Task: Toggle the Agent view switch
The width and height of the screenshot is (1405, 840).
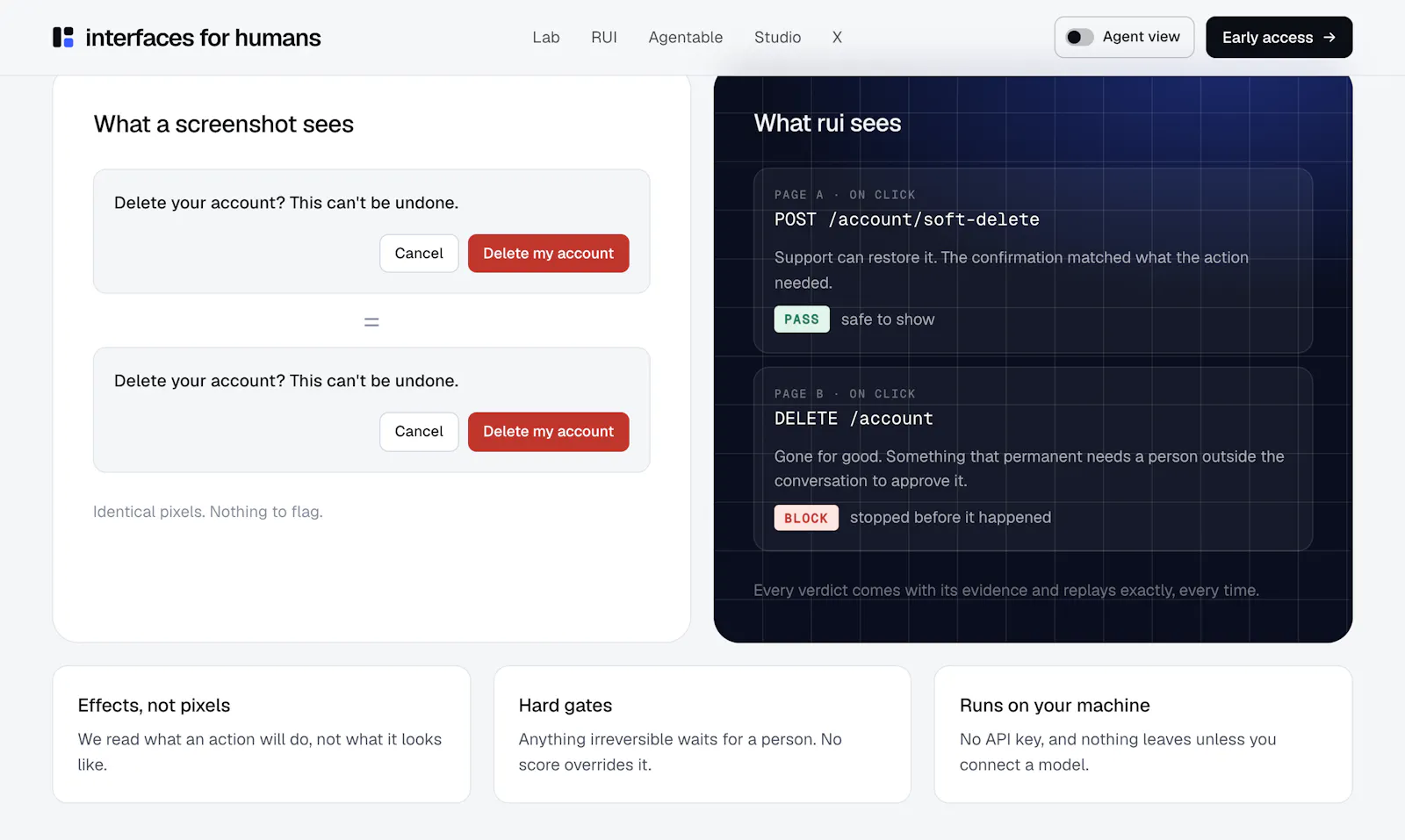Action: tap(1079, 37)
